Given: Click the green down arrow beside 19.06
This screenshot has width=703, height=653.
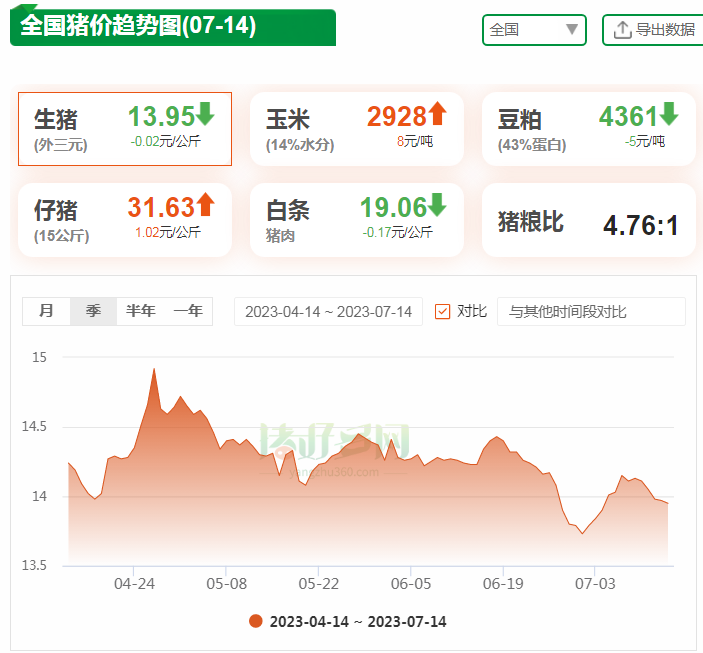Looking at the screenshot, I should point(437,205).
